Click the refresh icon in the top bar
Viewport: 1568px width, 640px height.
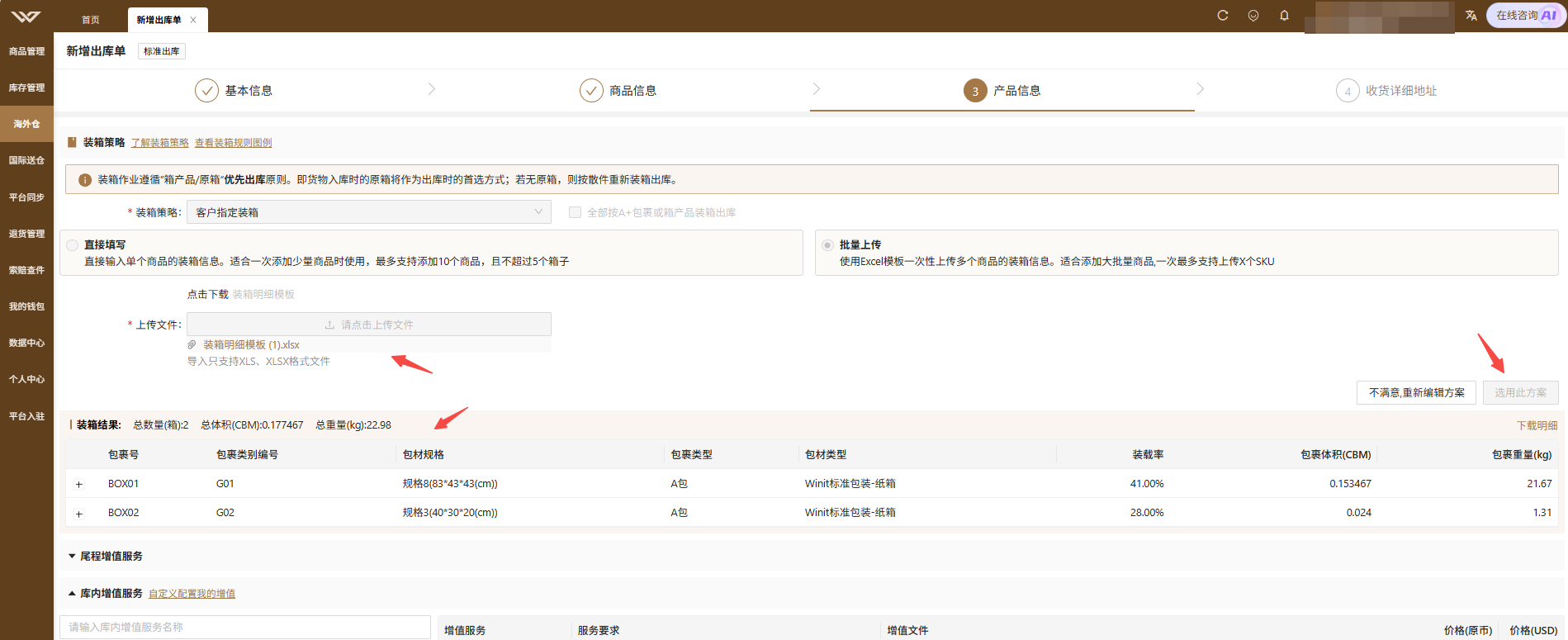pyautogui.click(x=1223, y=16)
